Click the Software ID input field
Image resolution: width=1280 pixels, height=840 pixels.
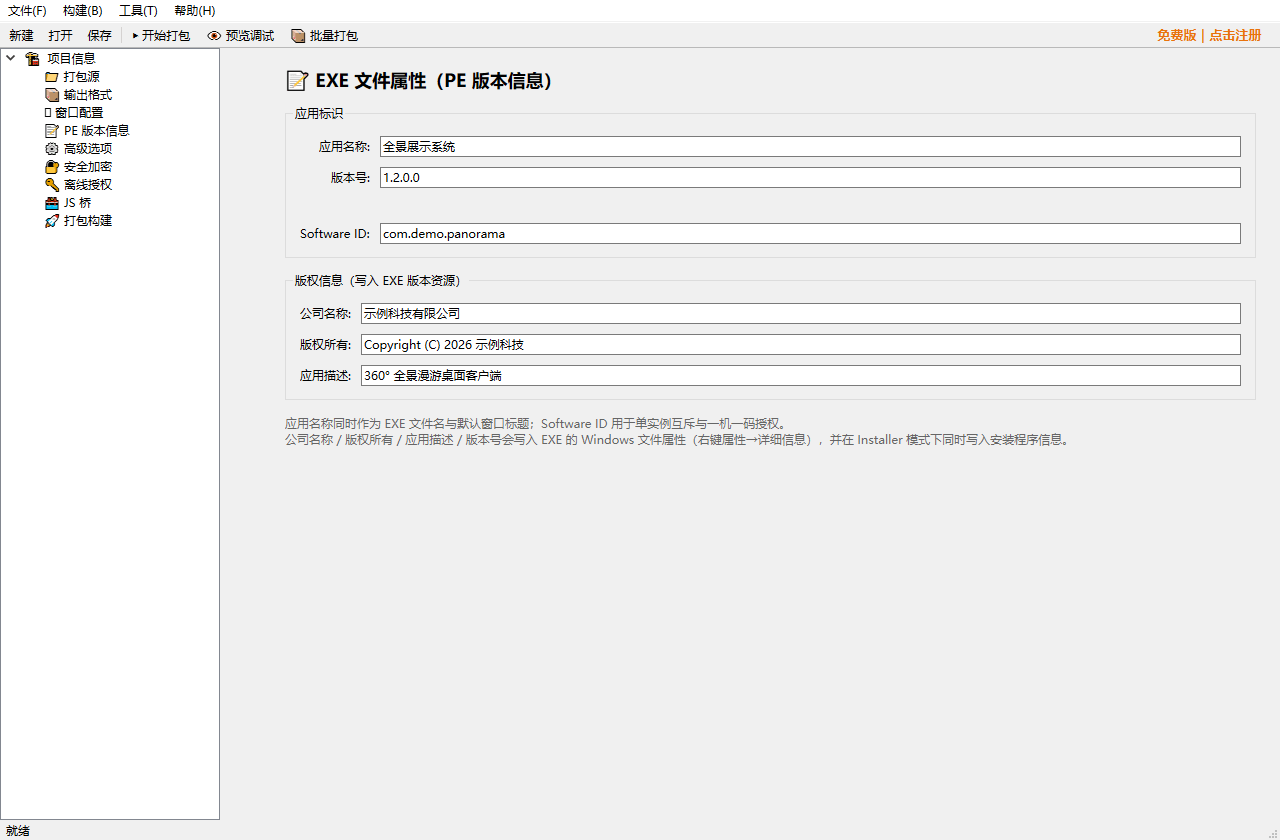tap(810, 233)
